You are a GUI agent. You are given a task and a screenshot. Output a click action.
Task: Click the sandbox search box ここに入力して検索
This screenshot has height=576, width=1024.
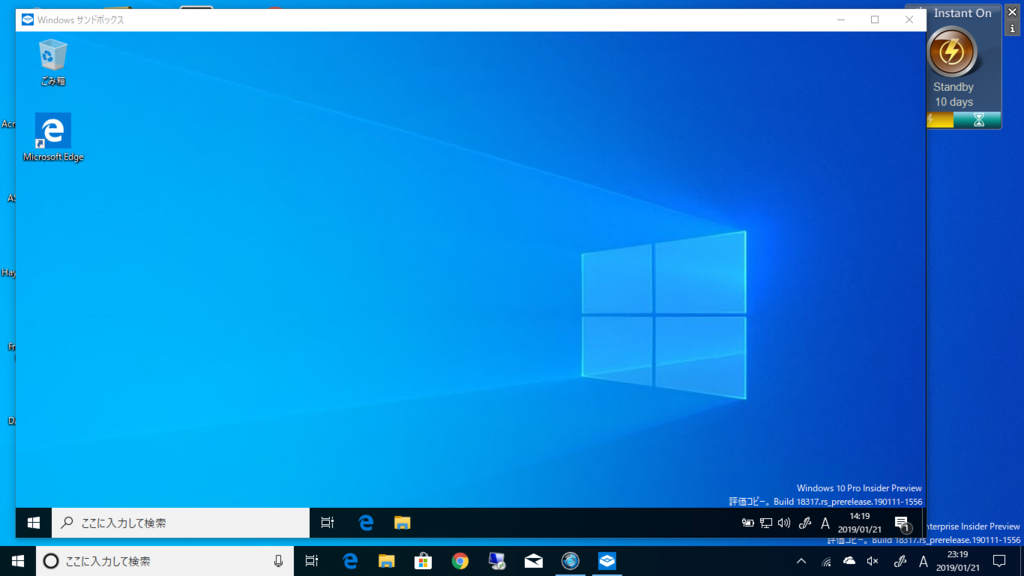pos(180,523)
